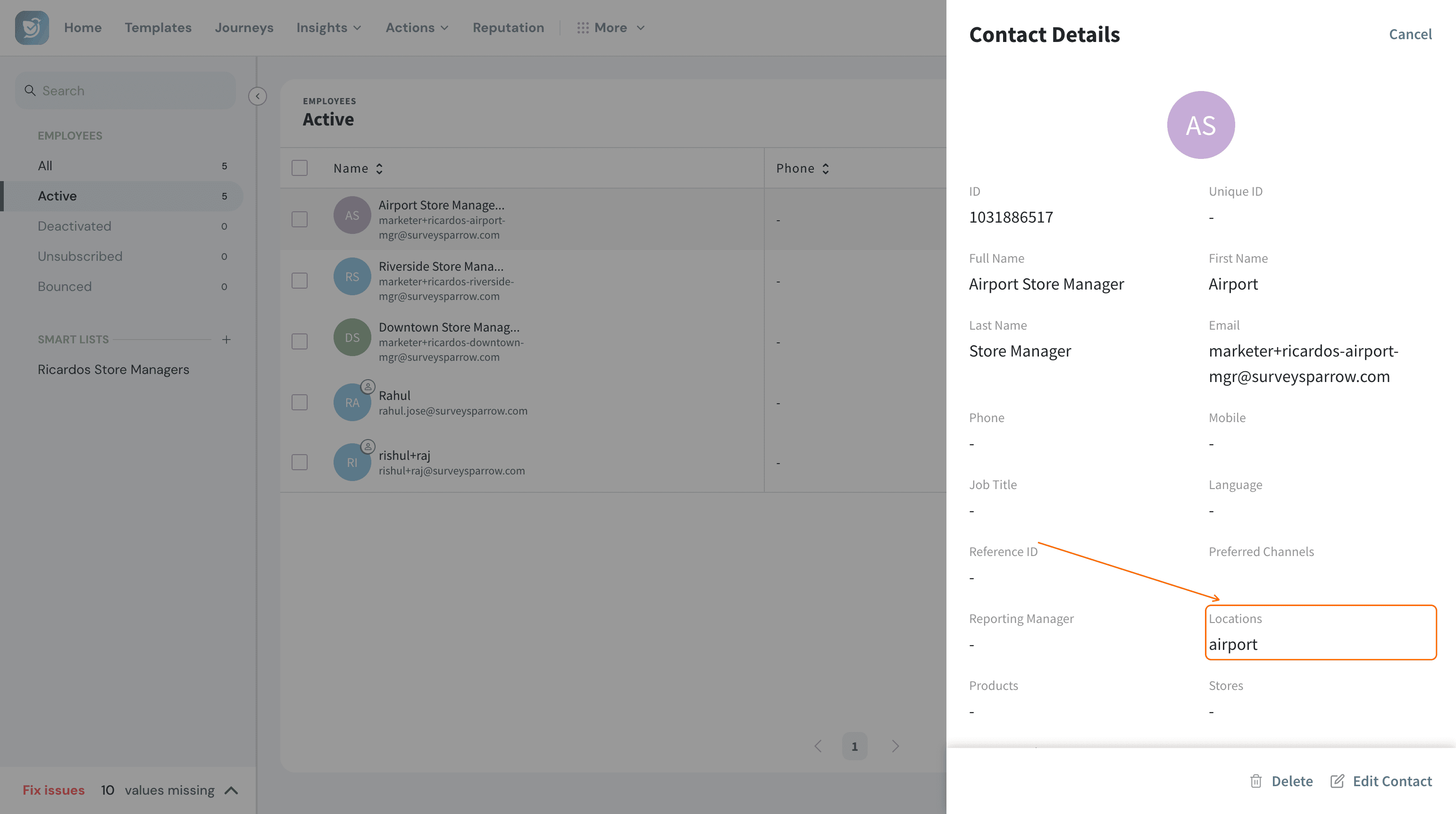Select Riverside Store Manager row checkbox
This screenshot has height=814, width=1456.
click(x=300, y=281)
